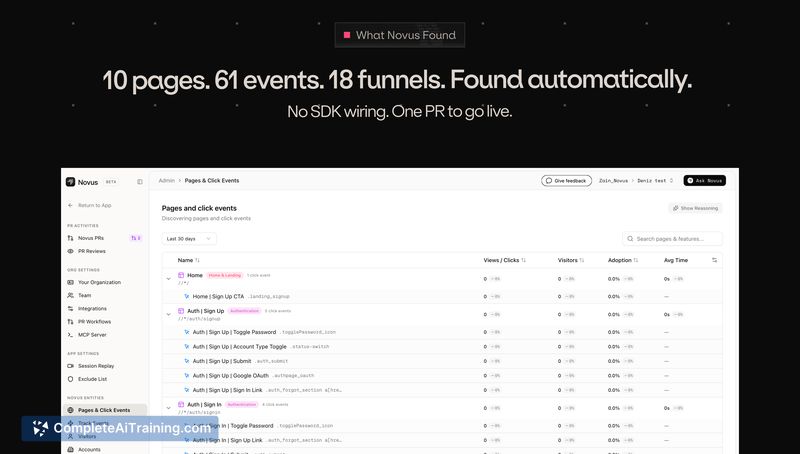
Task: Sort by Views / Clicks column
Action: [504, 260]
